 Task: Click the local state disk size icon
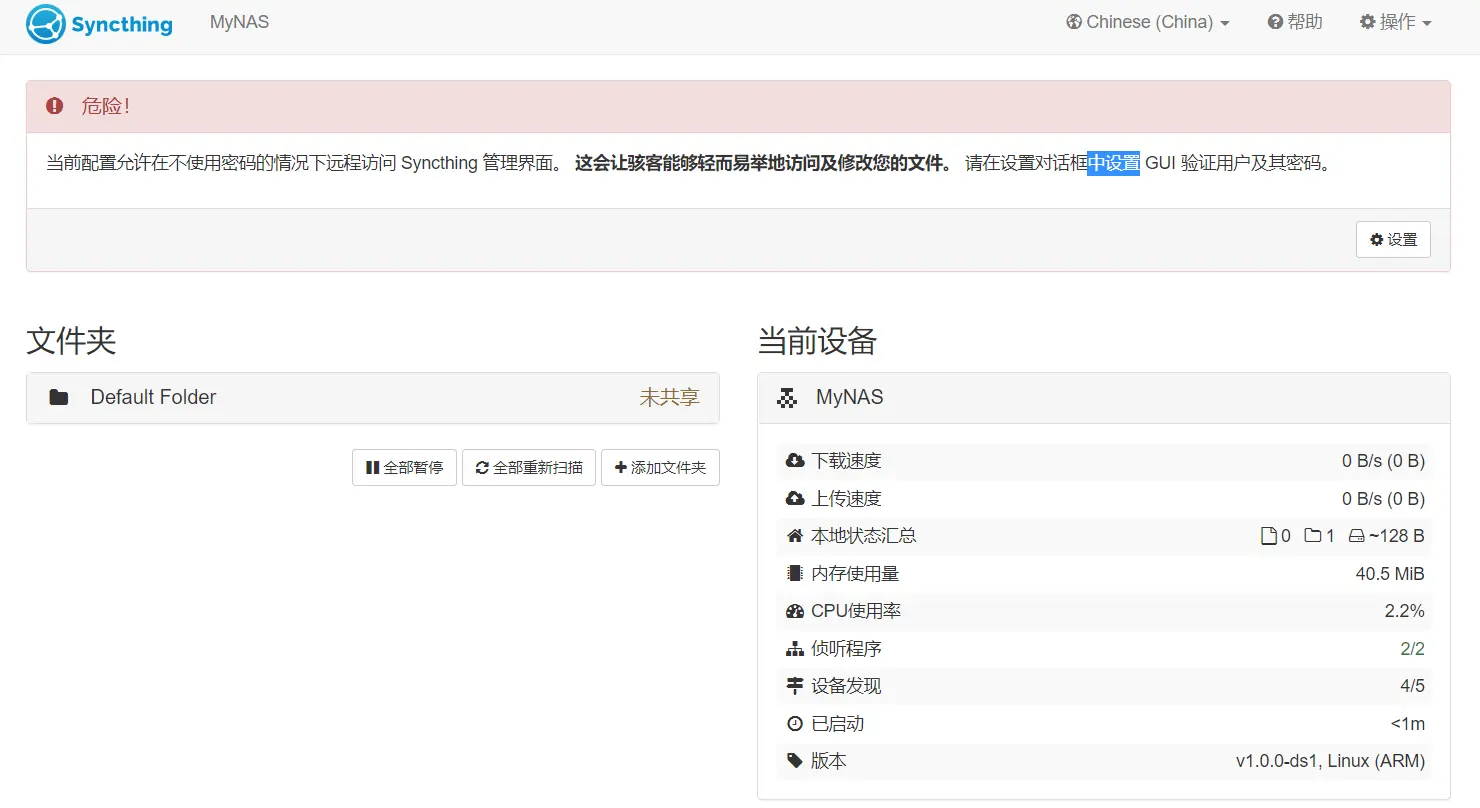(1356, 536)
